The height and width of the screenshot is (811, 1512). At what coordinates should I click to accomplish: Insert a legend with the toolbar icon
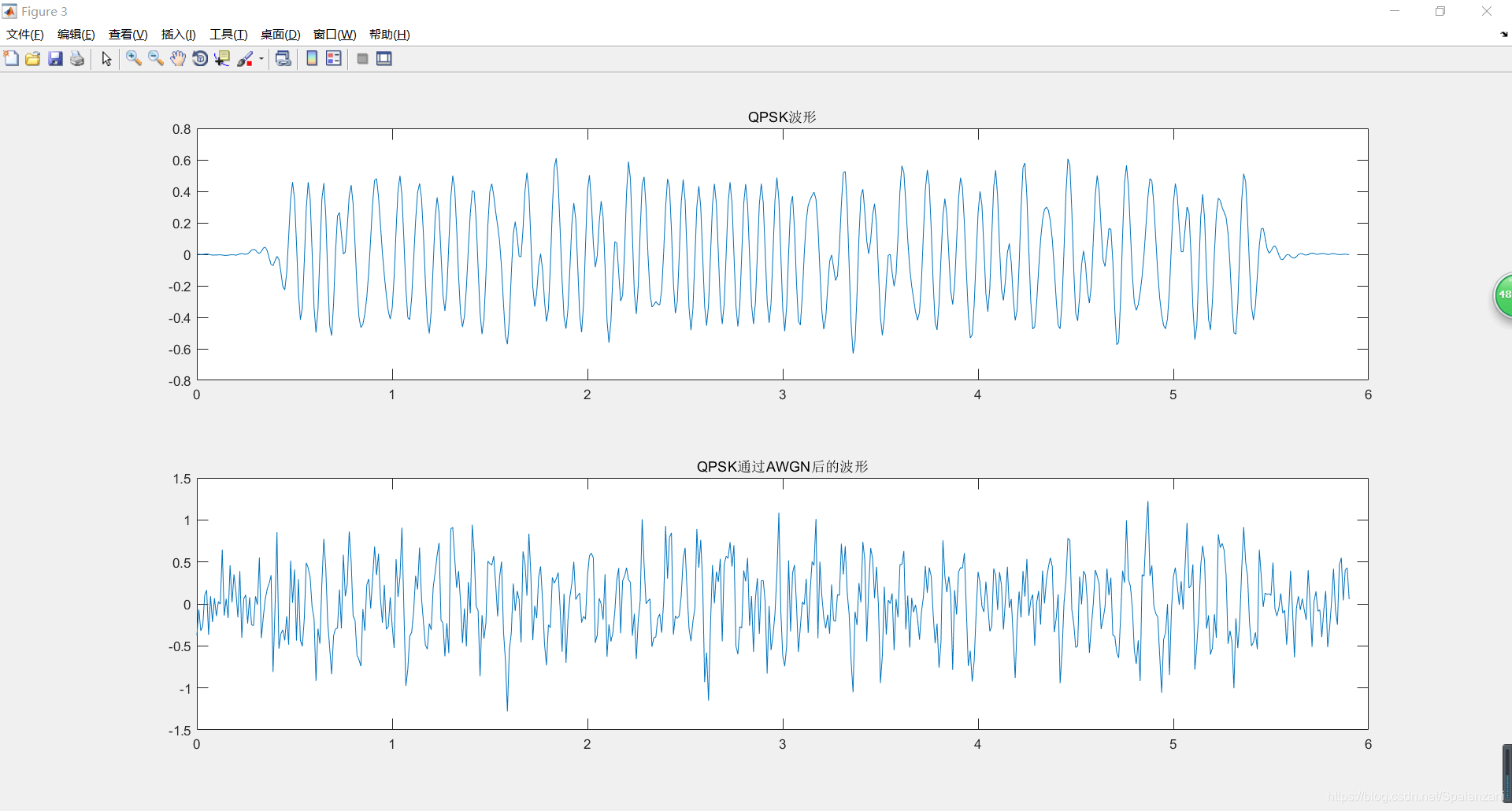click(x=334, y=59)
